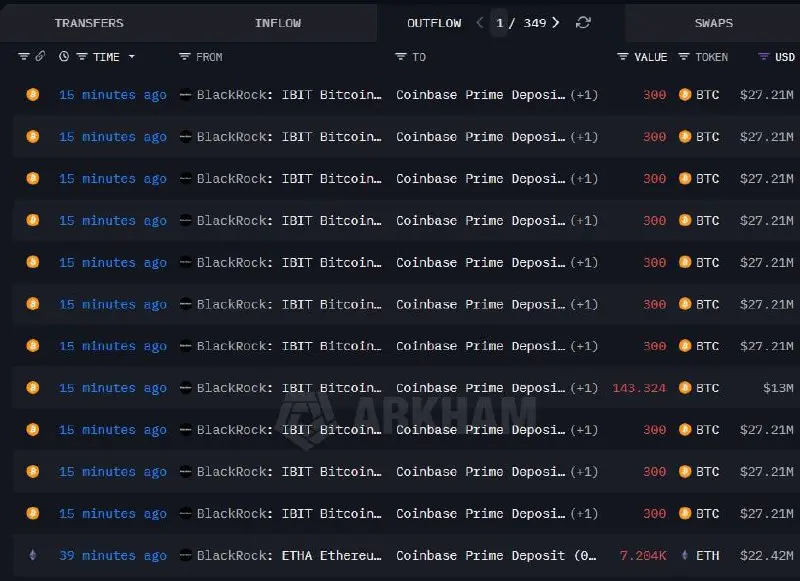Click the VALUE column header label
Screen dimensions: 800x581
(651, 57)
